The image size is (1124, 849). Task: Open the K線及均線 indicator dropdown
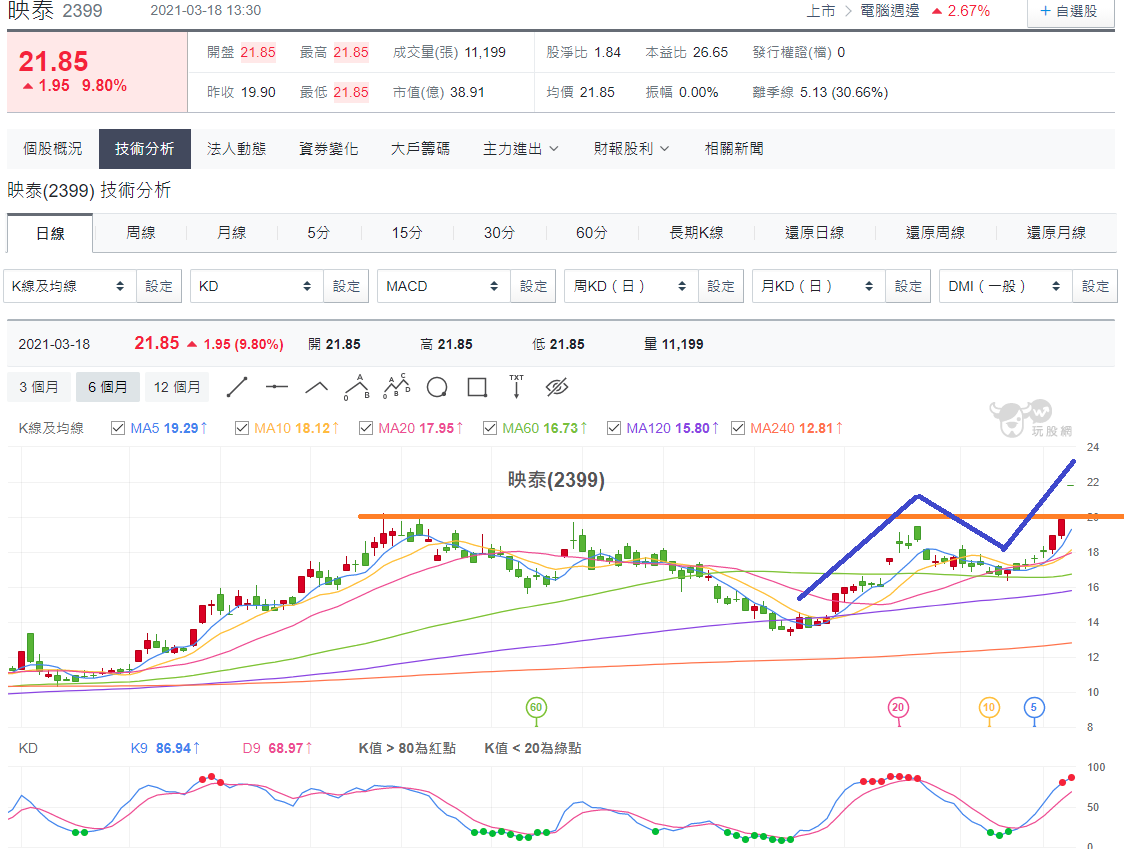[x=70, y=286]
